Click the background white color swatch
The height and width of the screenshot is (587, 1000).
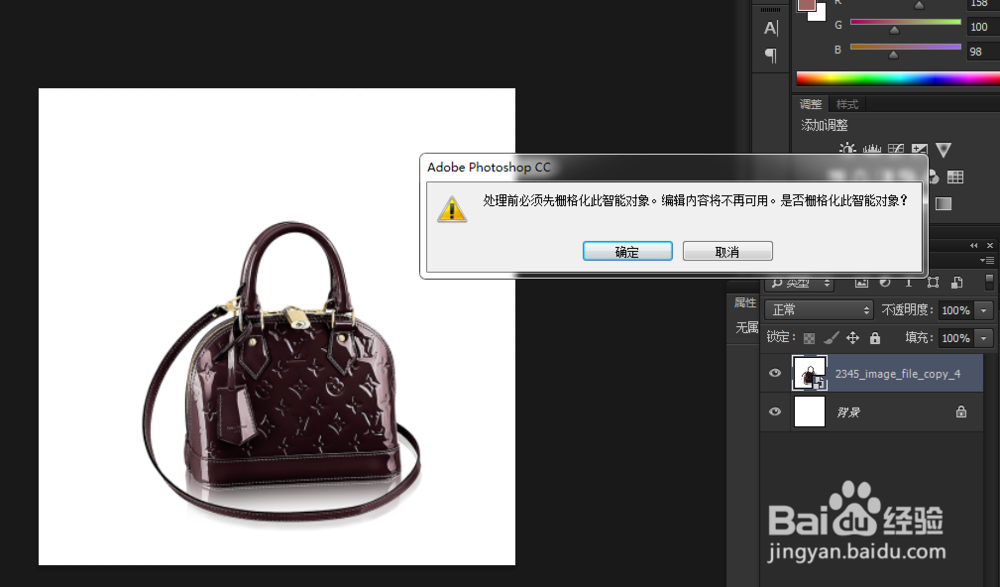click(x=819, y=14)
